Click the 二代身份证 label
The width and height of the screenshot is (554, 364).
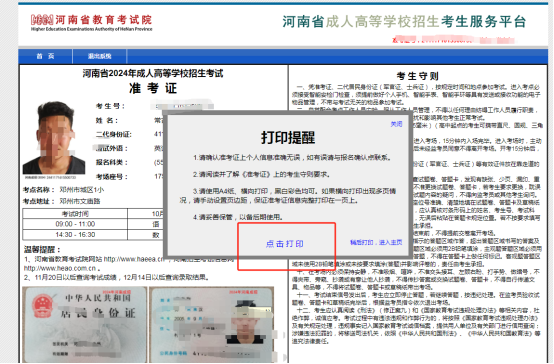click(x=113, y=134)
